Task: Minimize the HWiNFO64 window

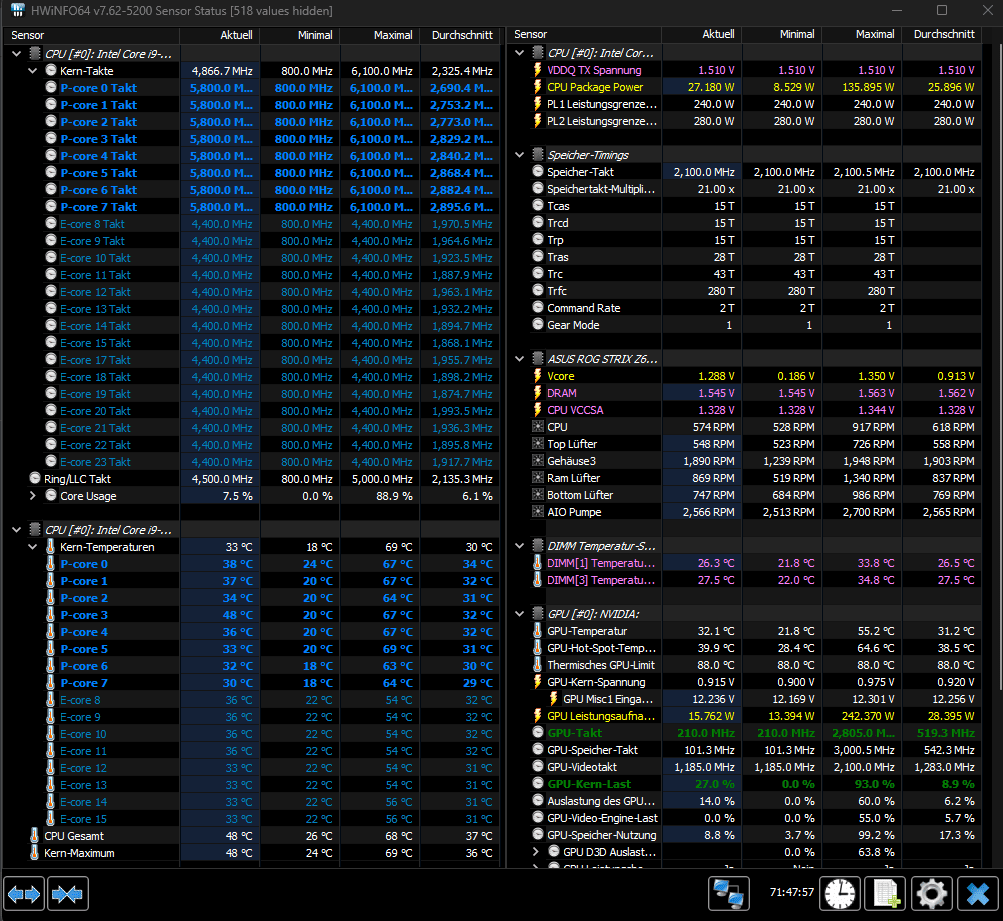Action: (897, 10)
